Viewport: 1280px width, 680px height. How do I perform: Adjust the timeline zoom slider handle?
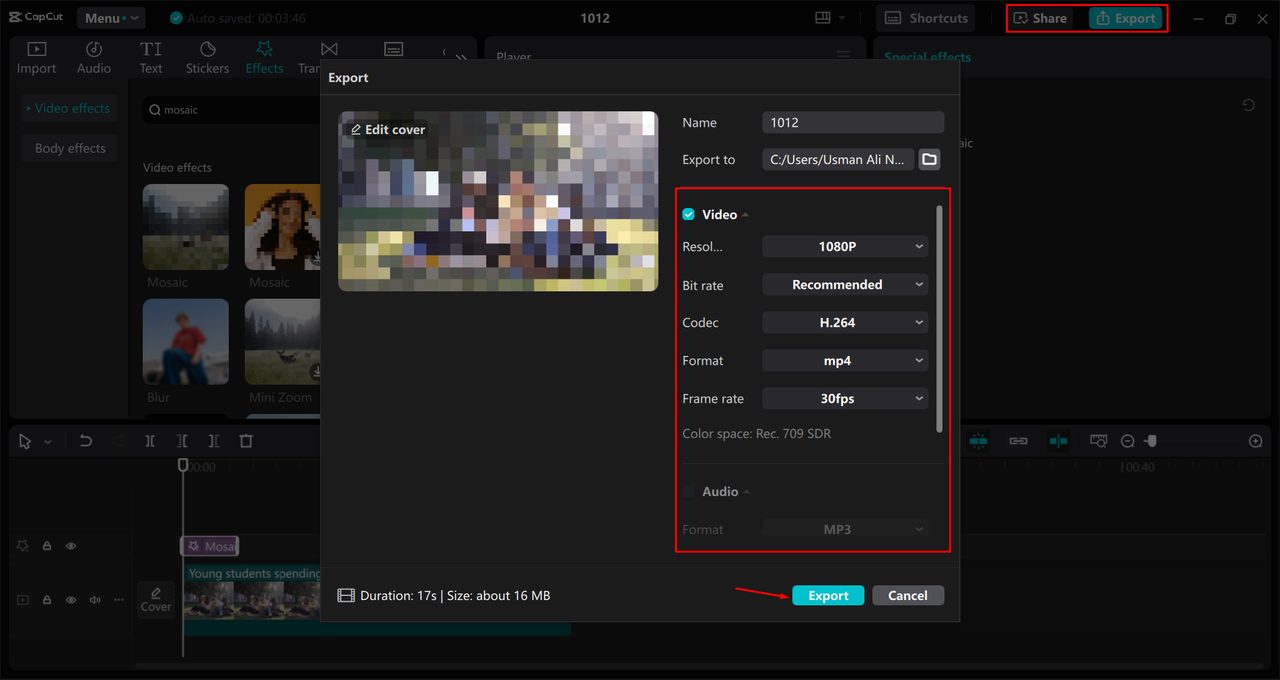[x=1151, y=441]
